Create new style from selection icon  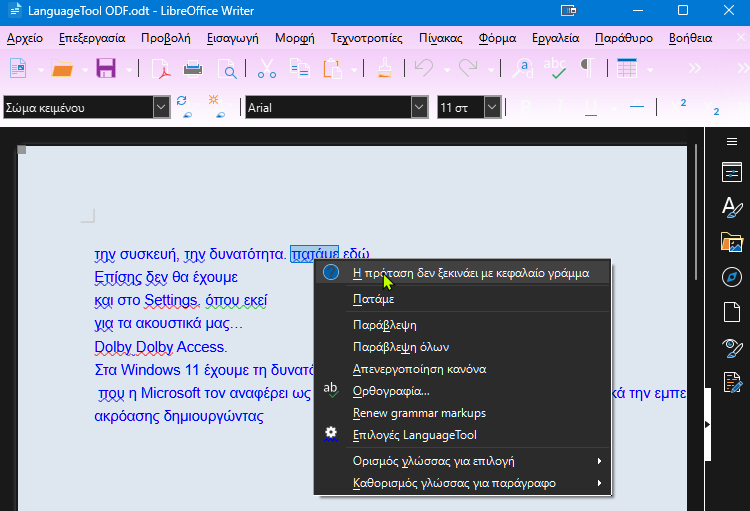[x=217, y=107]
